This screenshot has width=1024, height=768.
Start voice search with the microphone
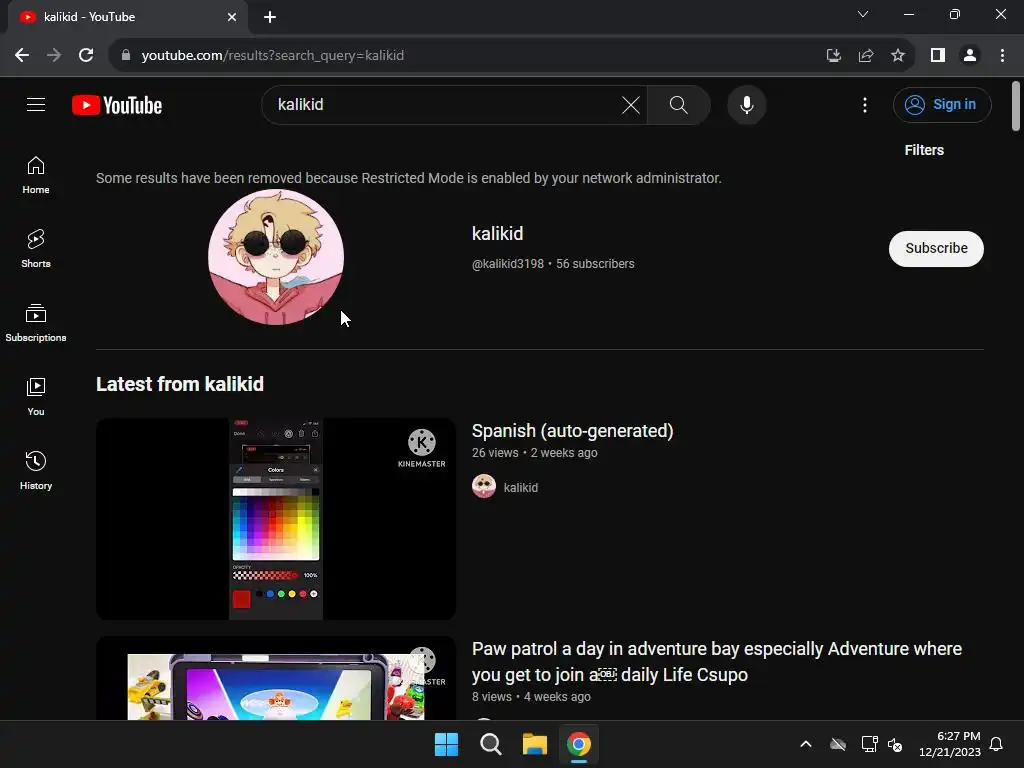(746, 104)
